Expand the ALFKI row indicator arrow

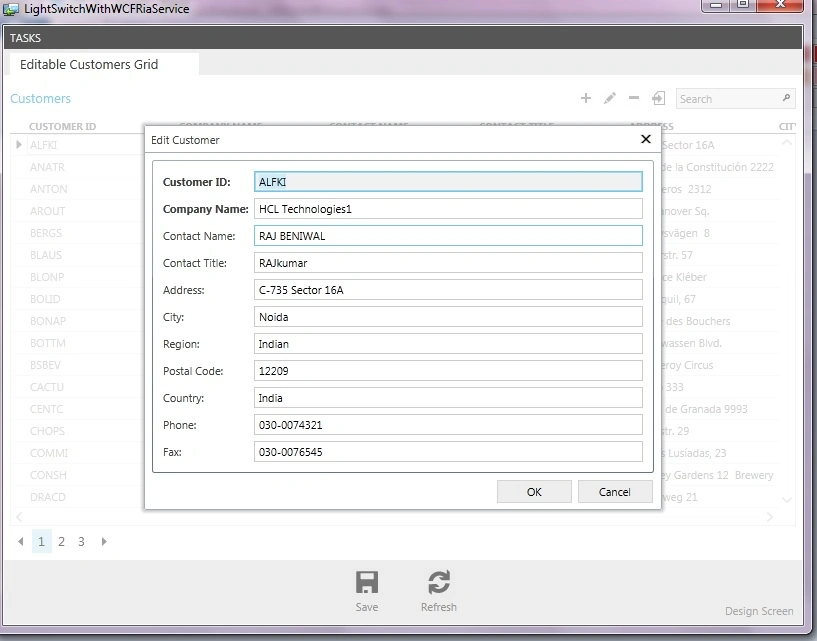click(19, 144)
